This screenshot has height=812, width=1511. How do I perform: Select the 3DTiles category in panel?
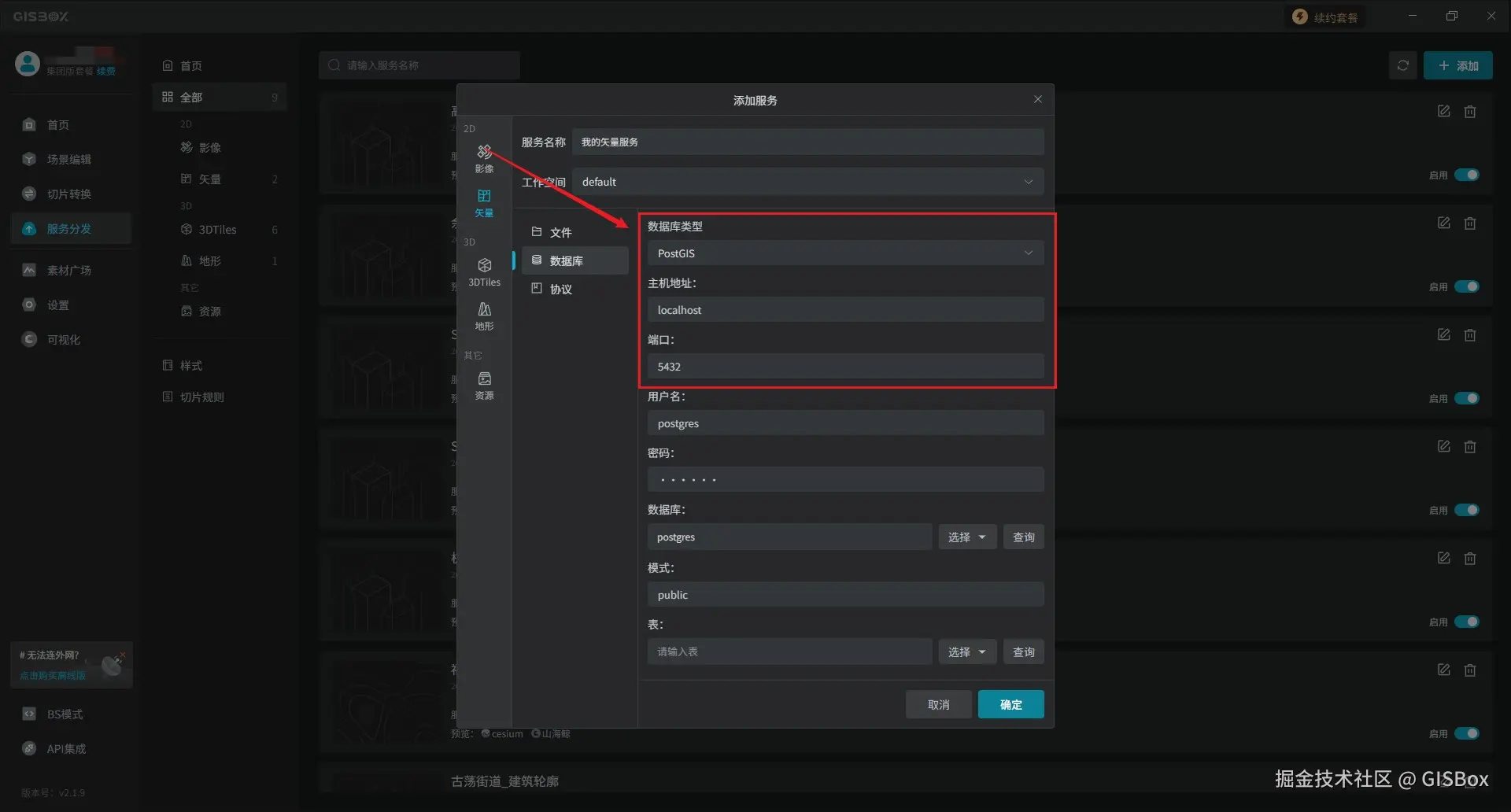pyautogui.click(x=220, y=229)
